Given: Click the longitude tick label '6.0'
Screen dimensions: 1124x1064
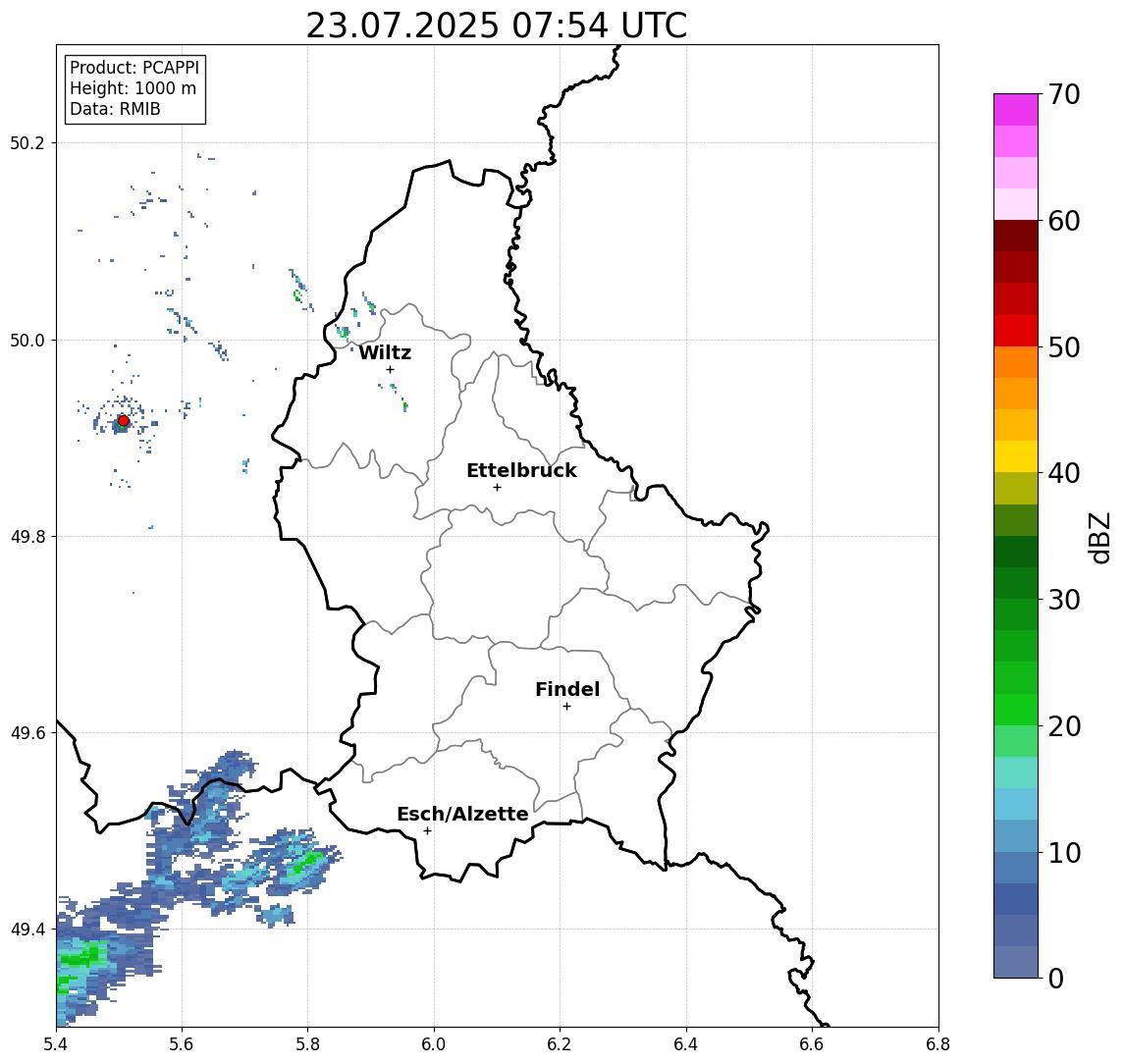Looking at the screenshot, I should 434,1044.
